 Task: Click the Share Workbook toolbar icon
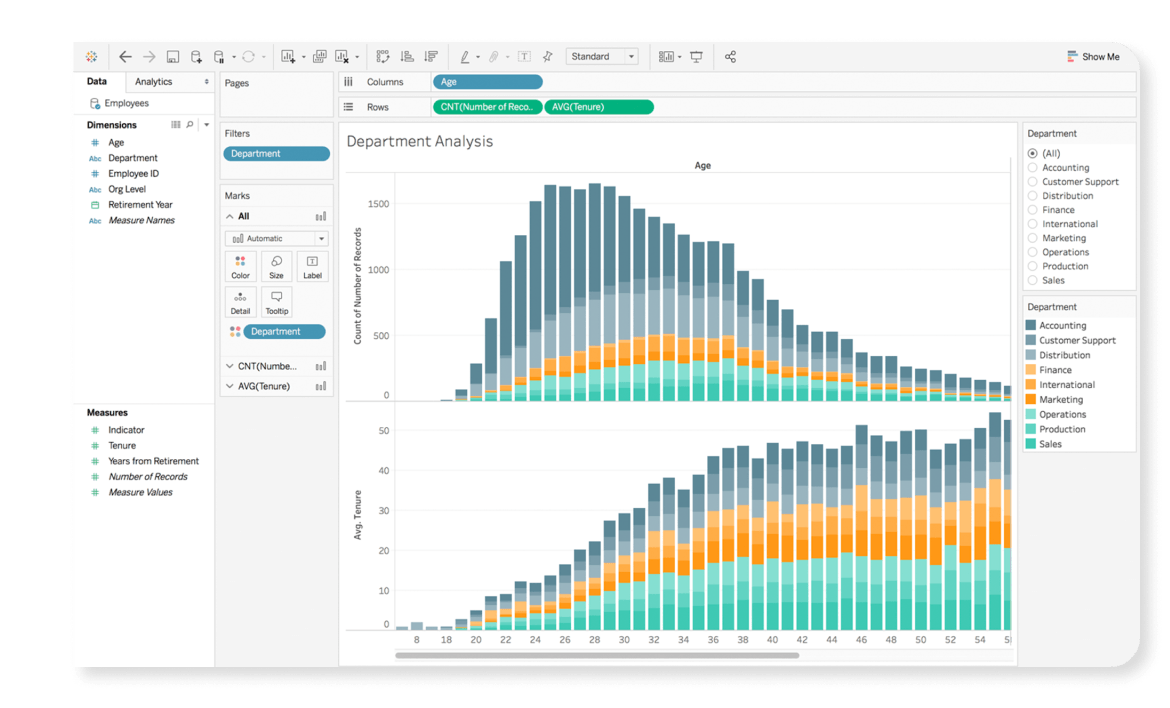coord(730,56)
